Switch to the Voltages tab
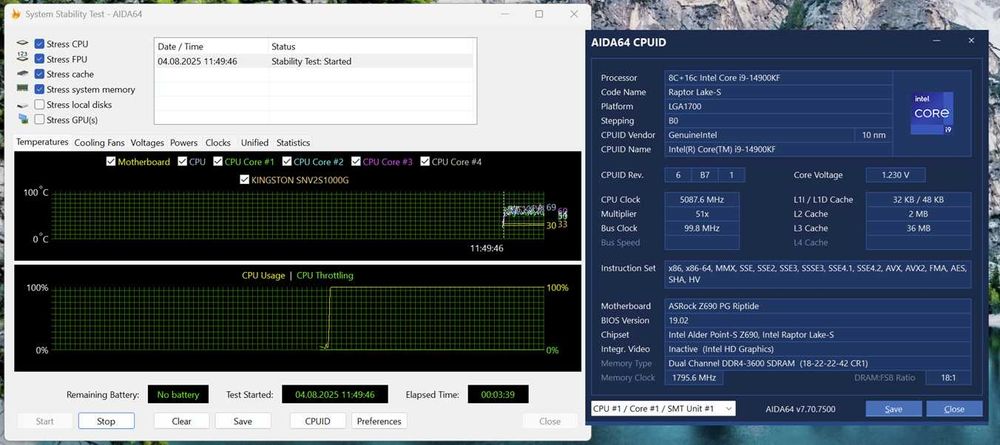 (x=147, y=143)
